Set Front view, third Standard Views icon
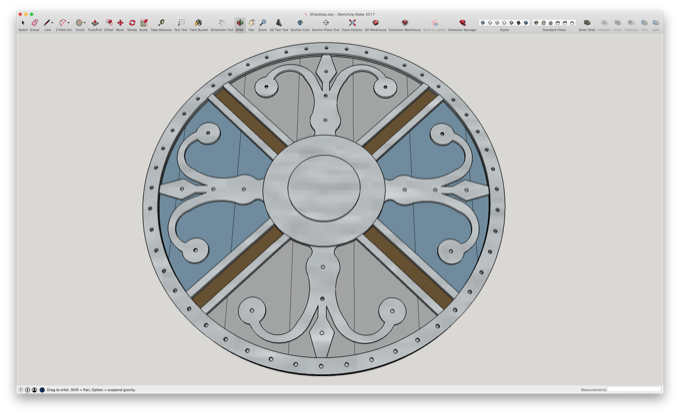 pyautogui.click(x=551, y=23)
